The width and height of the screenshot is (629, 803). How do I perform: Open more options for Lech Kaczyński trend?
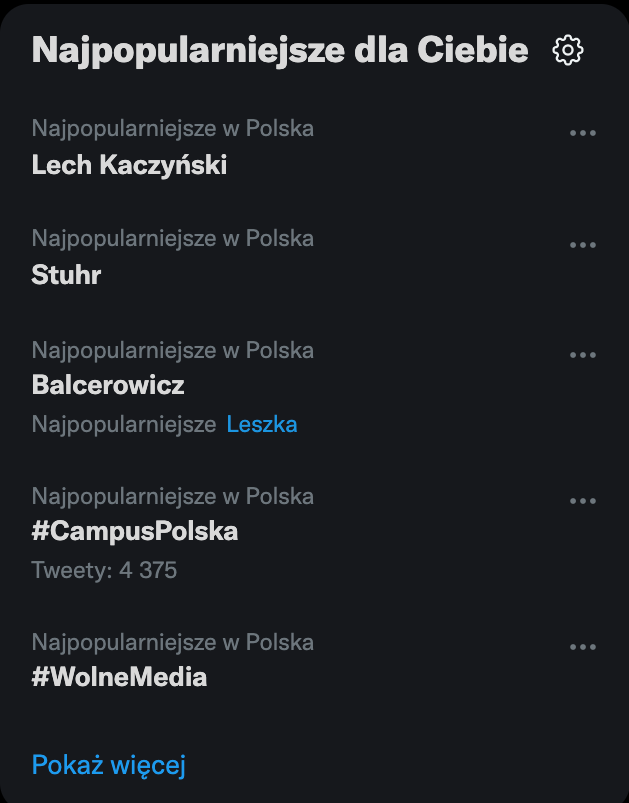(582, 133)
